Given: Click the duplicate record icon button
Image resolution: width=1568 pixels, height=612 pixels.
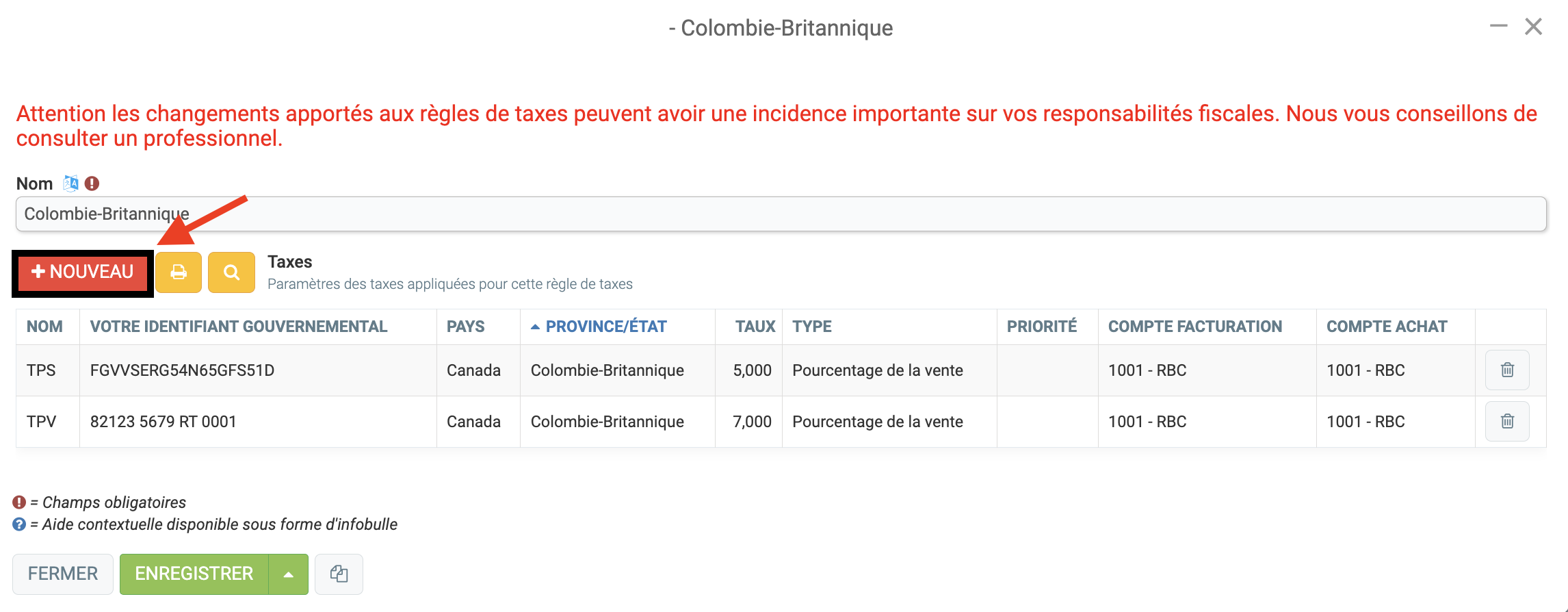Looking at the screenshot, I should 339,574.
